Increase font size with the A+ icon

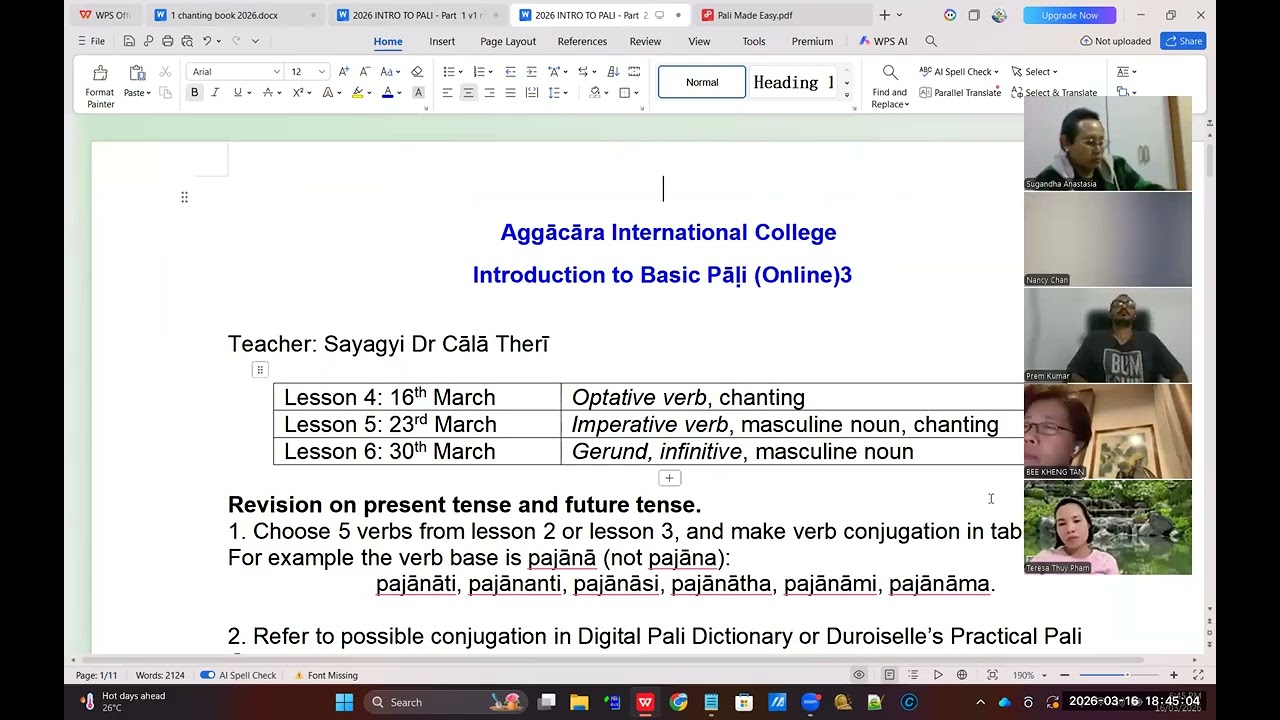point(344,72)
